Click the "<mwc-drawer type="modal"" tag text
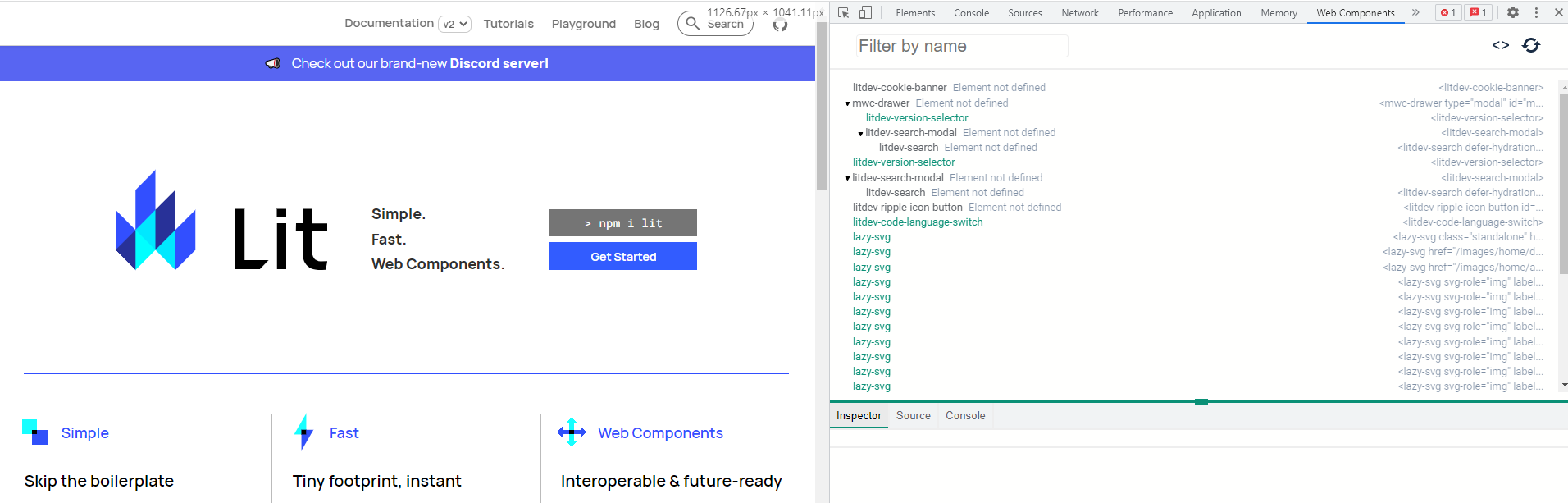This screenshot has height=503, width=1568. [x=1461, y=103]
